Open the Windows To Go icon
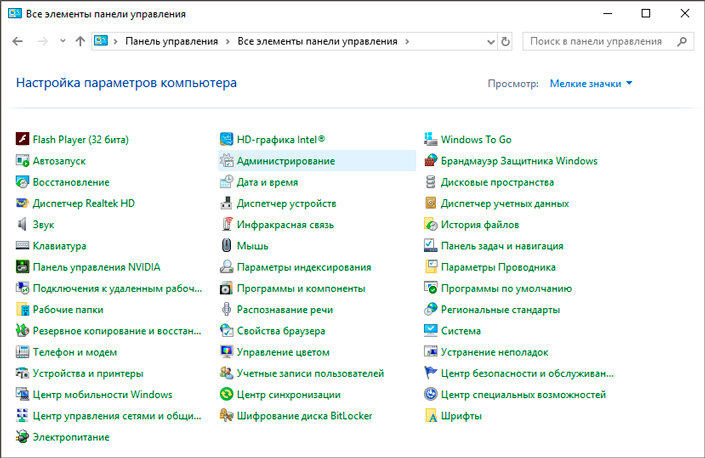The width and height of the screenshot is (705, 458). tap(430, 139)
